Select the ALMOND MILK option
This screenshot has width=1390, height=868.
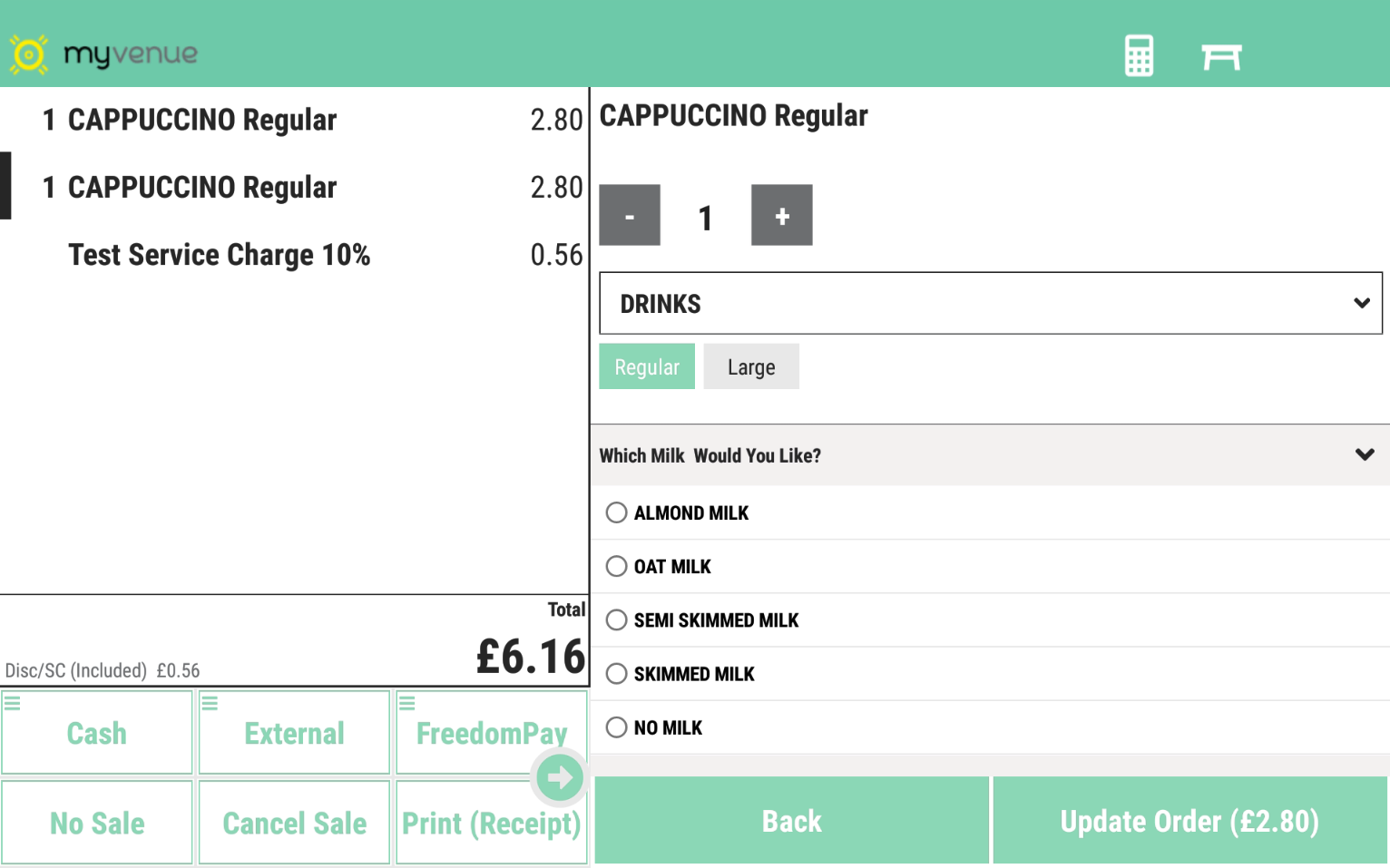617,512
